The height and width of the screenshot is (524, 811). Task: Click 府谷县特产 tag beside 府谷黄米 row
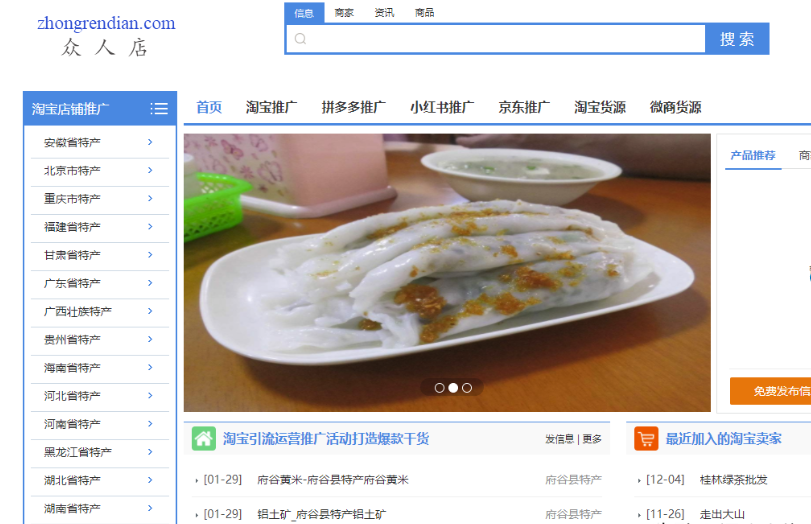(574, 480)
